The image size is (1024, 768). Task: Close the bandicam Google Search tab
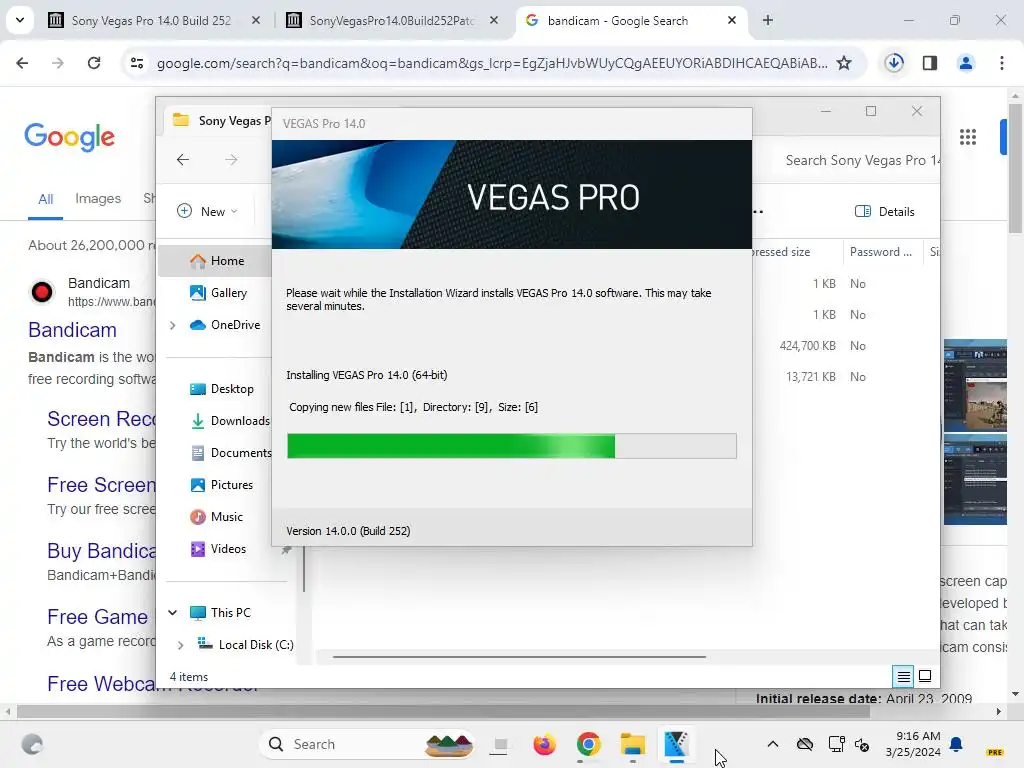pos(731,20)
